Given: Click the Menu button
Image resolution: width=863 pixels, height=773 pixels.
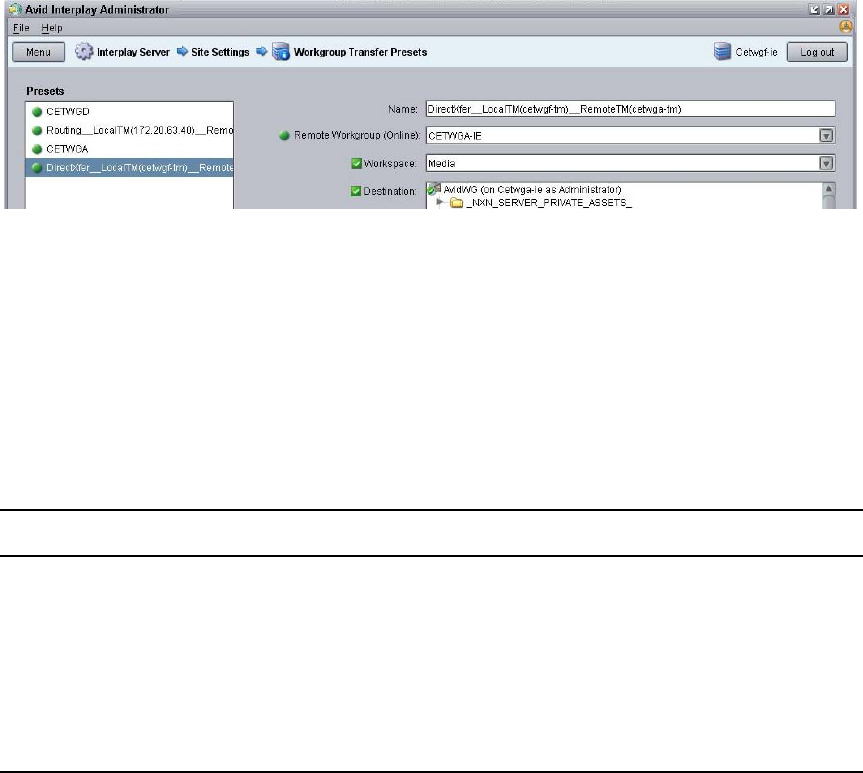Looking at the screenshot, I should tap(39, 52).
